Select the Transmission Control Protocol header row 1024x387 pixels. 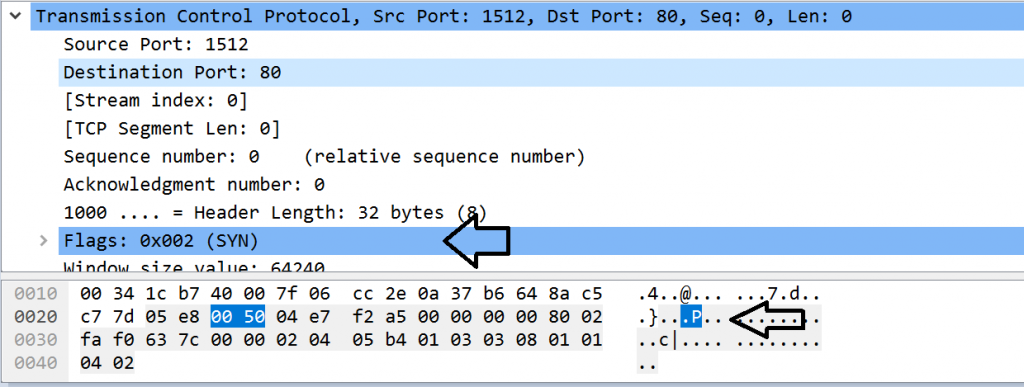527,16
